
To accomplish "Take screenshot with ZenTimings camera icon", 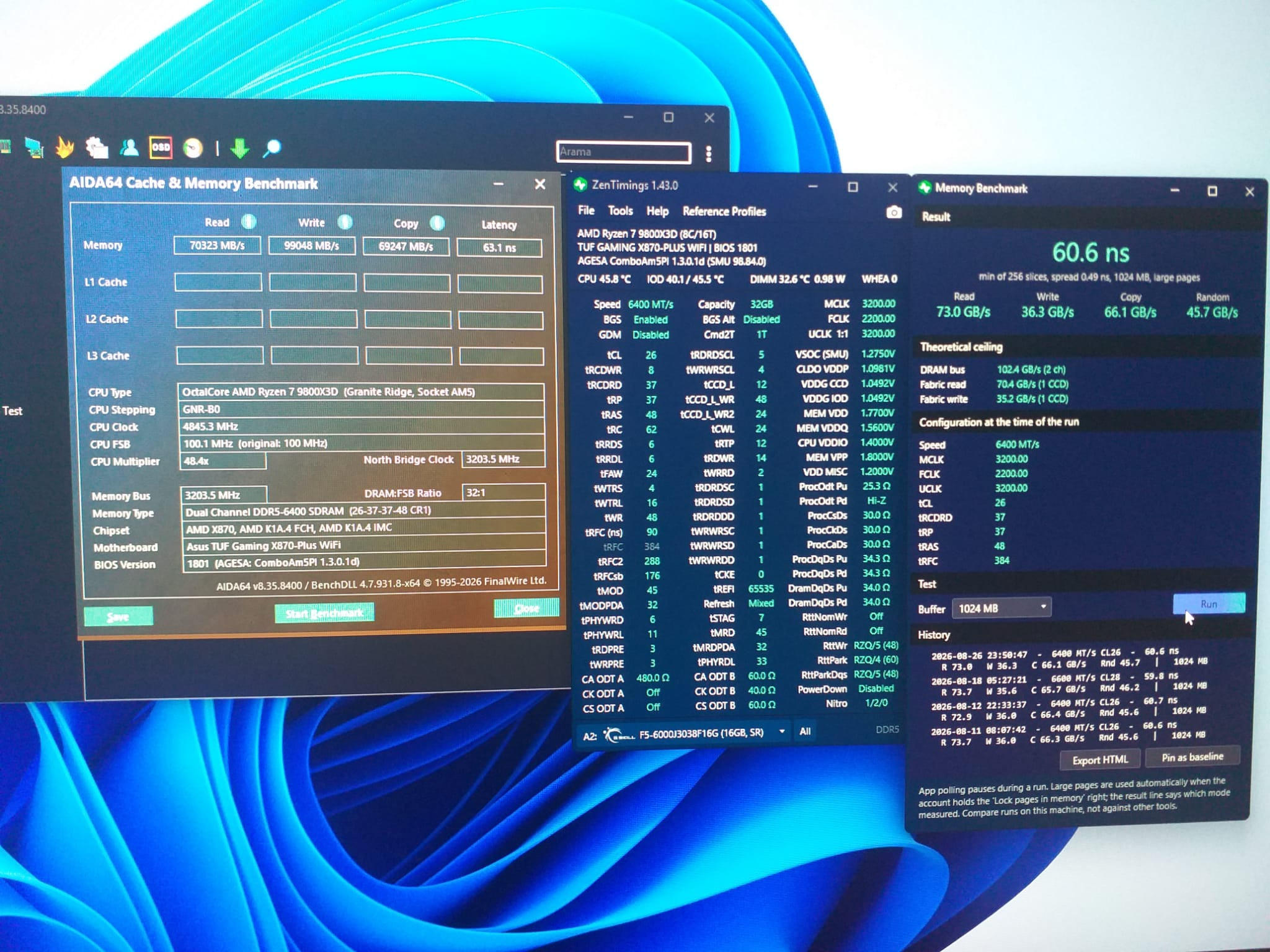I will pyautogui.click(x=894, y=213).
